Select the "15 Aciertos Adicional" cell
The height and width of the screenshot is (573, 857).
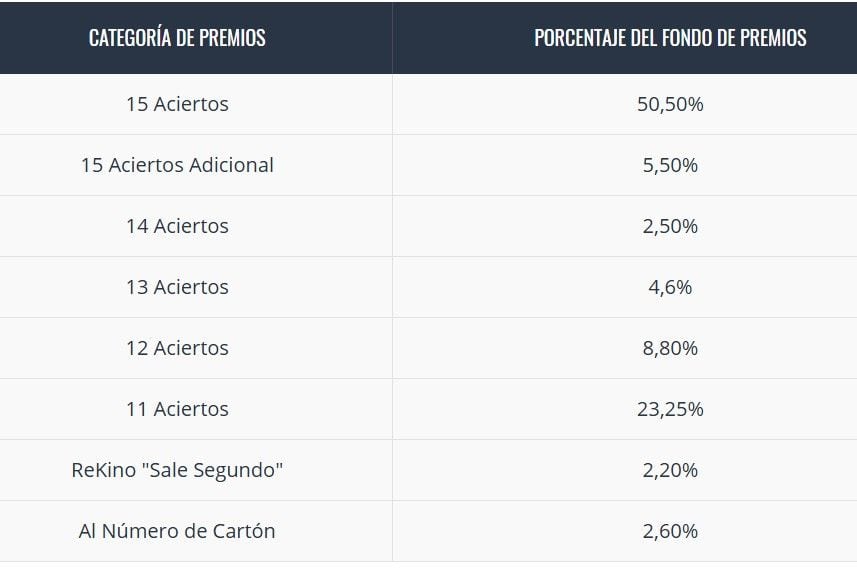[x=177, y=165]
